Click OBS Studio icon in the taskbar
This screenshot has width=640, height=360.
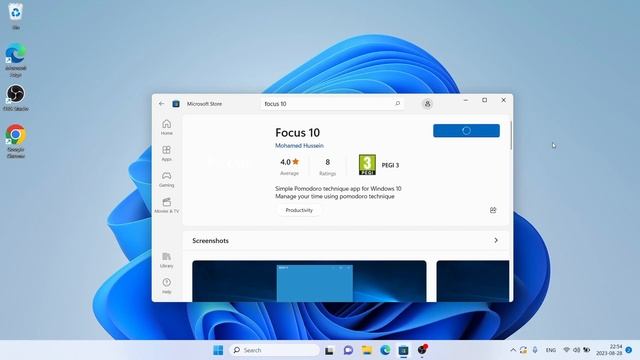pos(422,350)
